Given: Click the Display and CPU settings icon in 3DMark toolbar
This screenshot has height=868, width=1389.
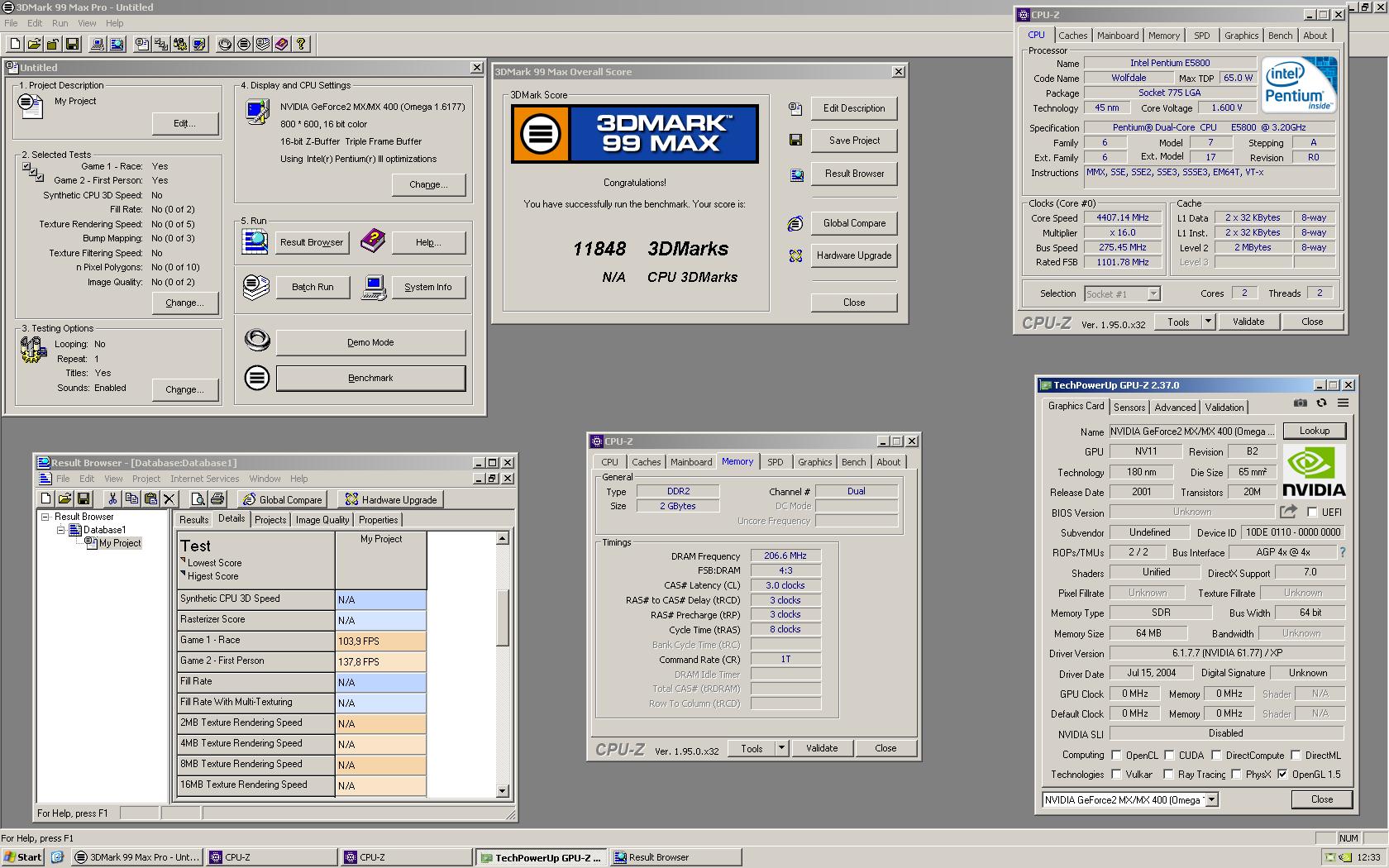Looking at the screenshot, I should [199, 44].
